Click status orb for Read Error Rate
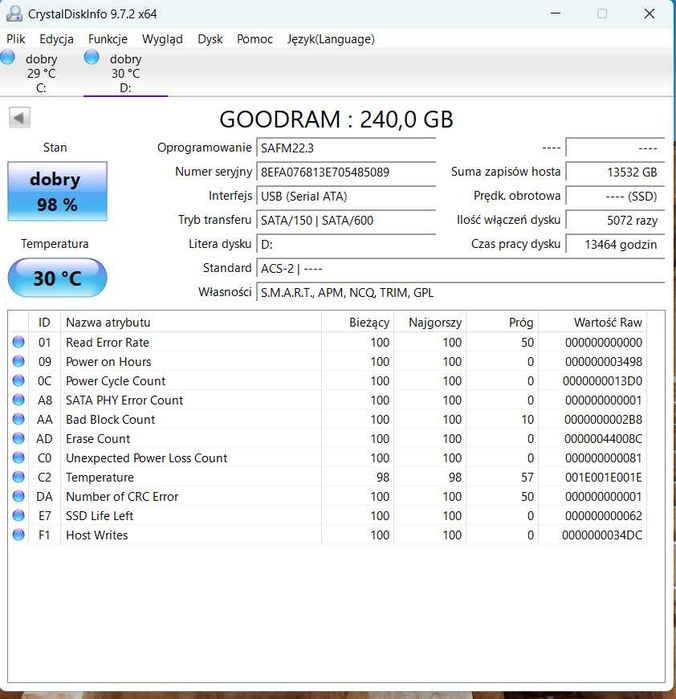The image size is (676, 699). [x=18, y=342]
